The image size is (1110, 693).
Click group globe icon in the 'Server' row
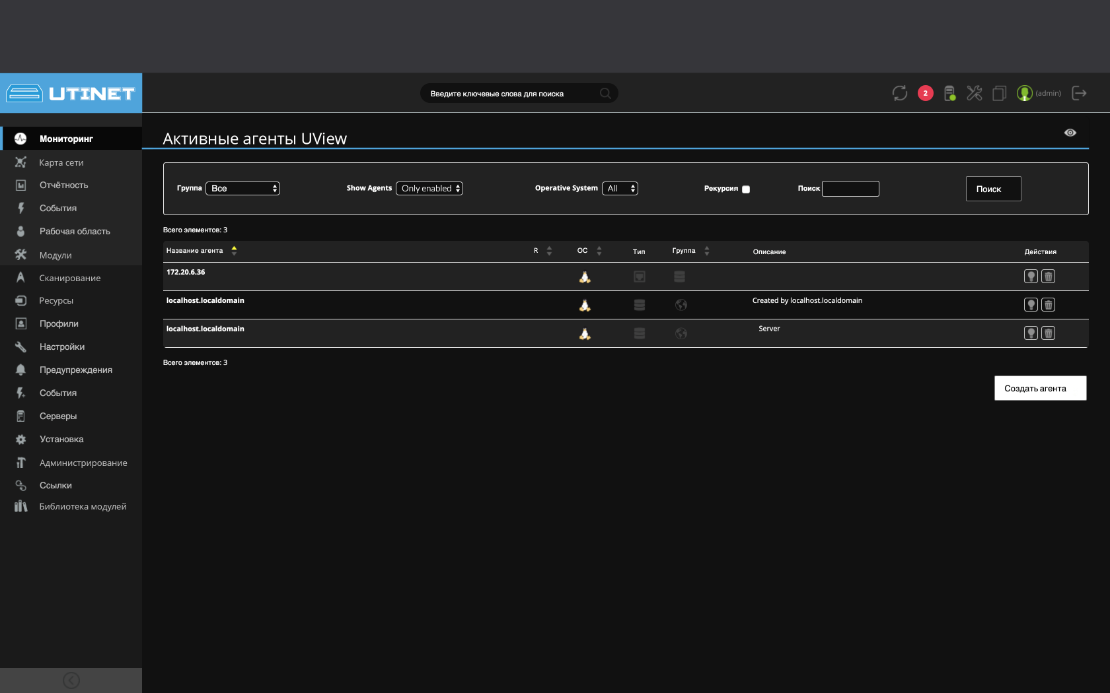coord(681,333)
